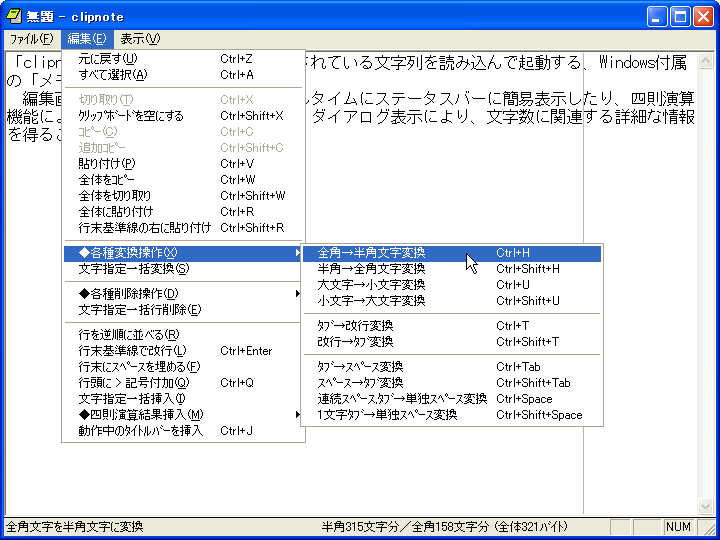Image resolution: width=720 pixels, height=540 pixels.
Task: Choose スペース→タブ変換 item
Action: pos(452,383)
